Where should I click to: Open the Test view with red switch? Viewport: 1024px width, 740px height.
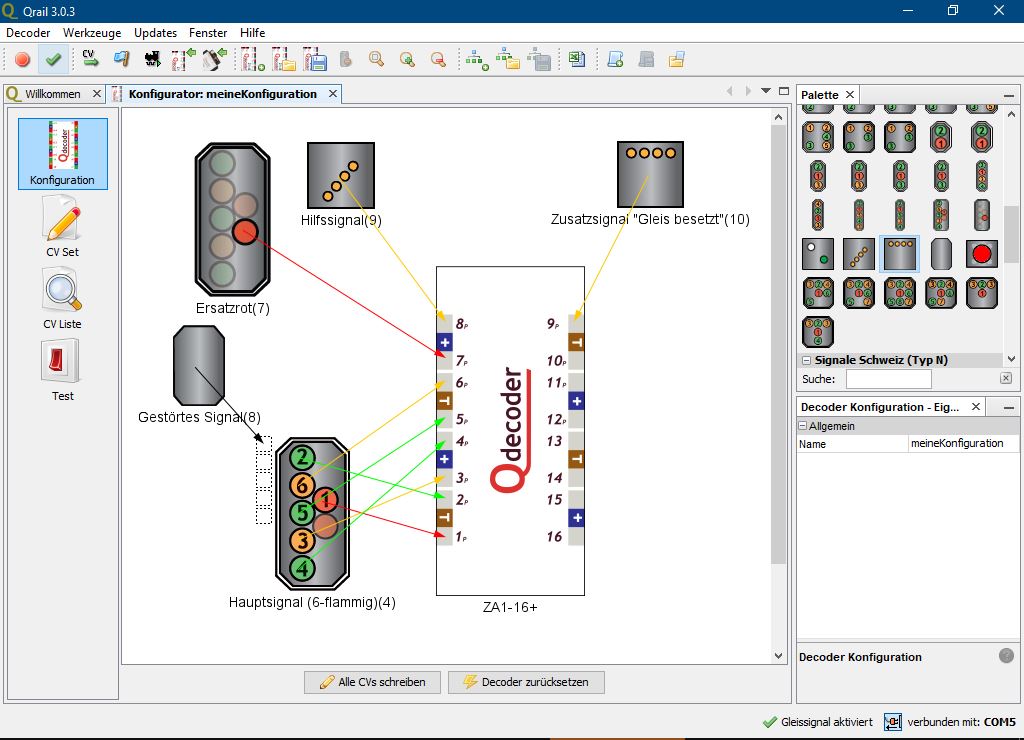(x=63, y=371)
